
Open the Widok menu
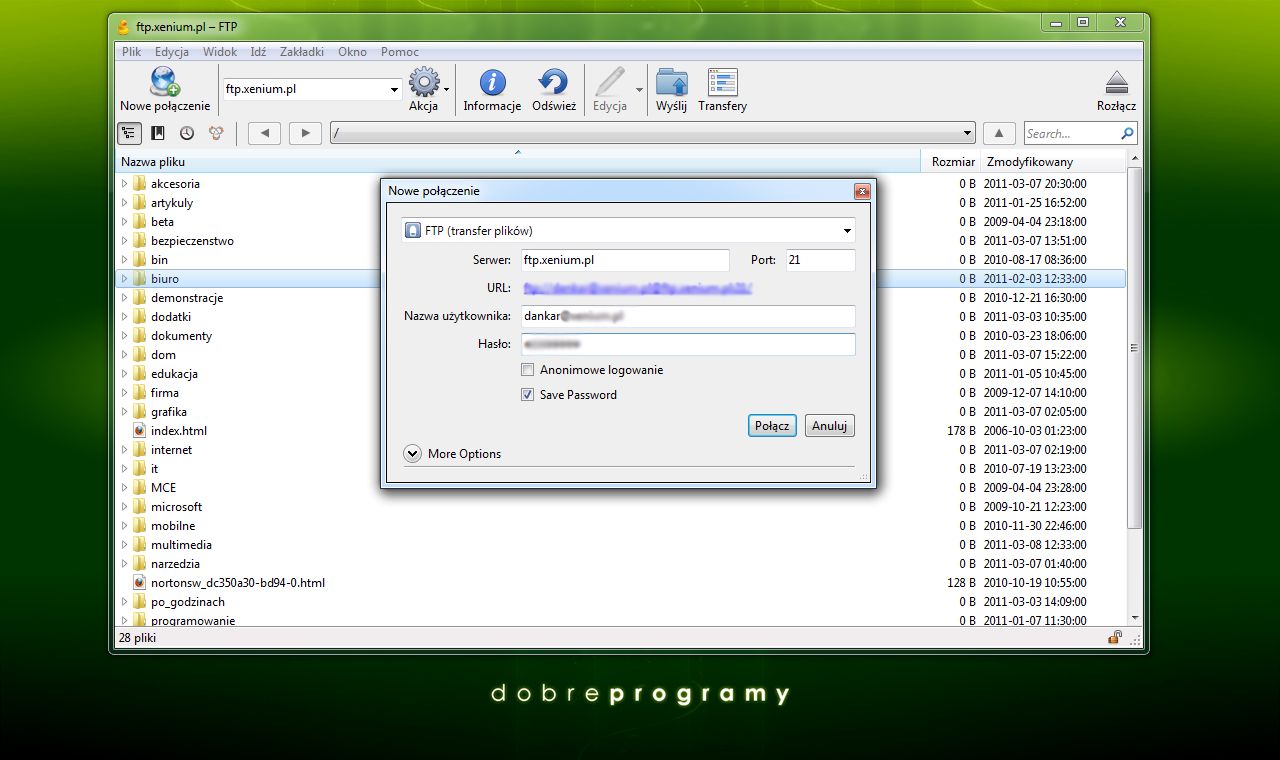pos(220,52)
